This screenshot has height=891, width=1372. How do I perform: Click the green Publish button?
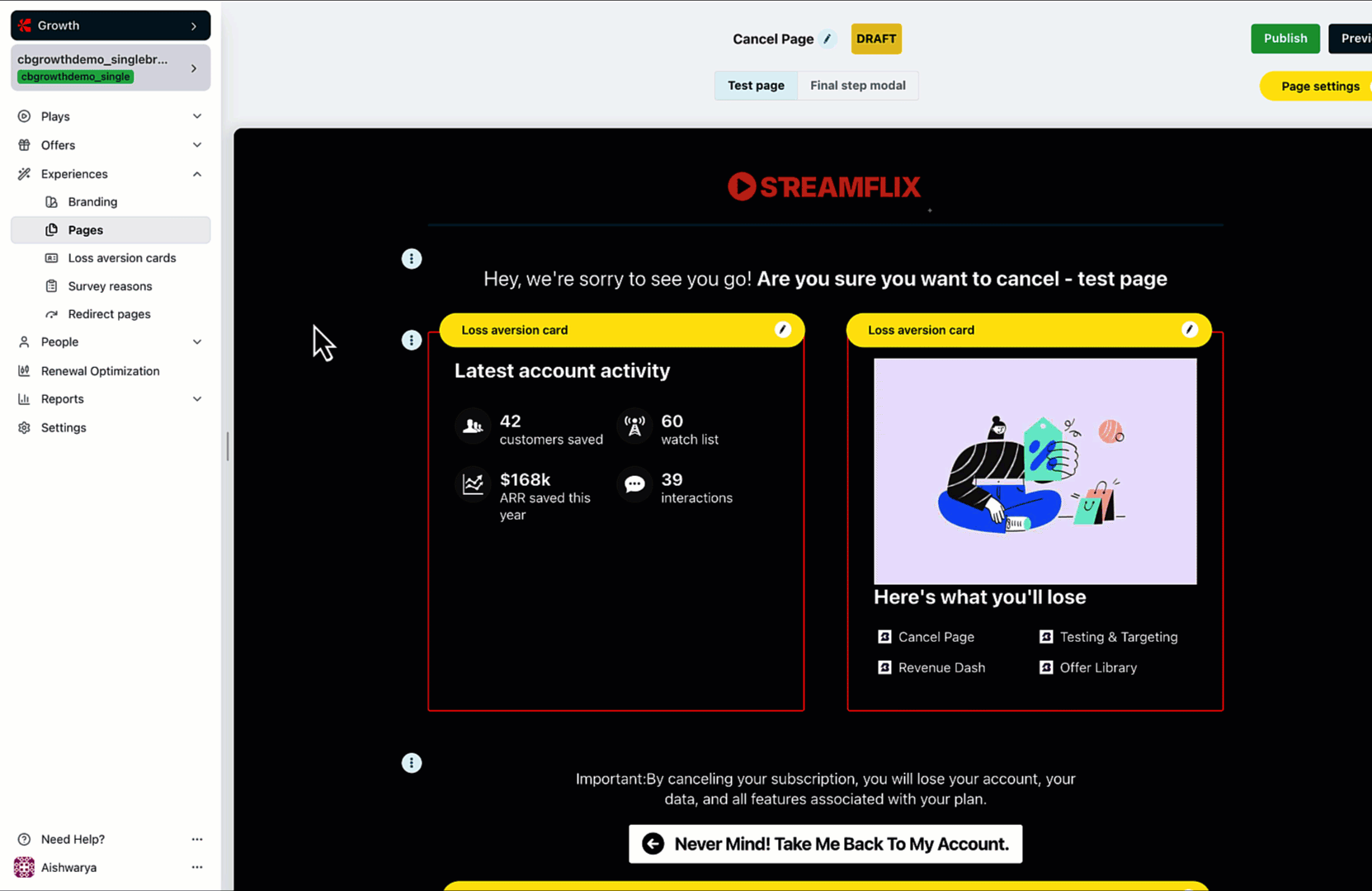coord(1285,39)
